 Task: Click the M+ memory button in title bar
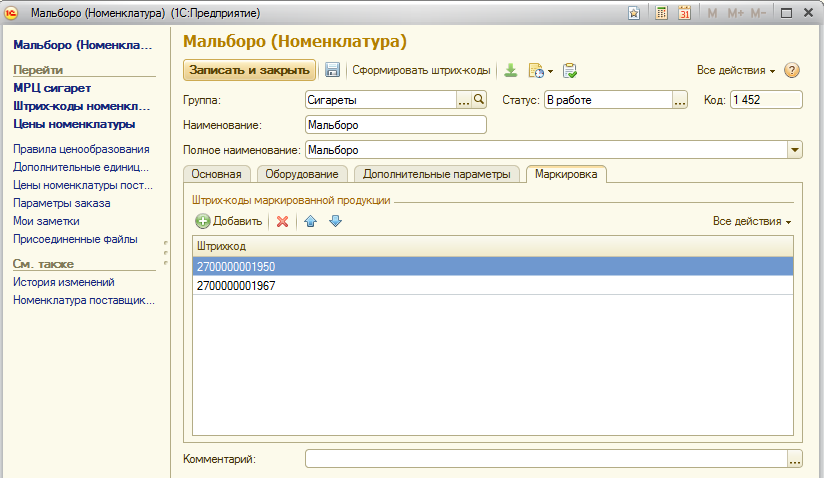pyautogui.click(x=735, y=13)
